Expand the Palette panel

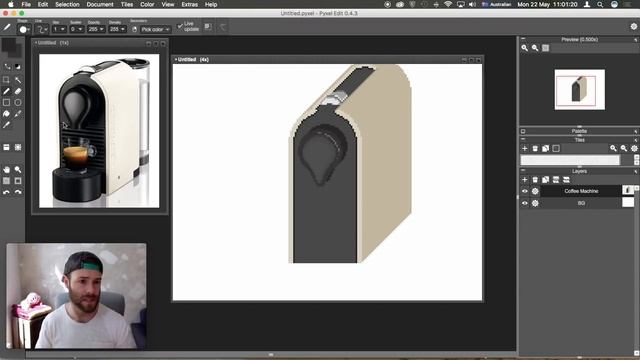523,131
